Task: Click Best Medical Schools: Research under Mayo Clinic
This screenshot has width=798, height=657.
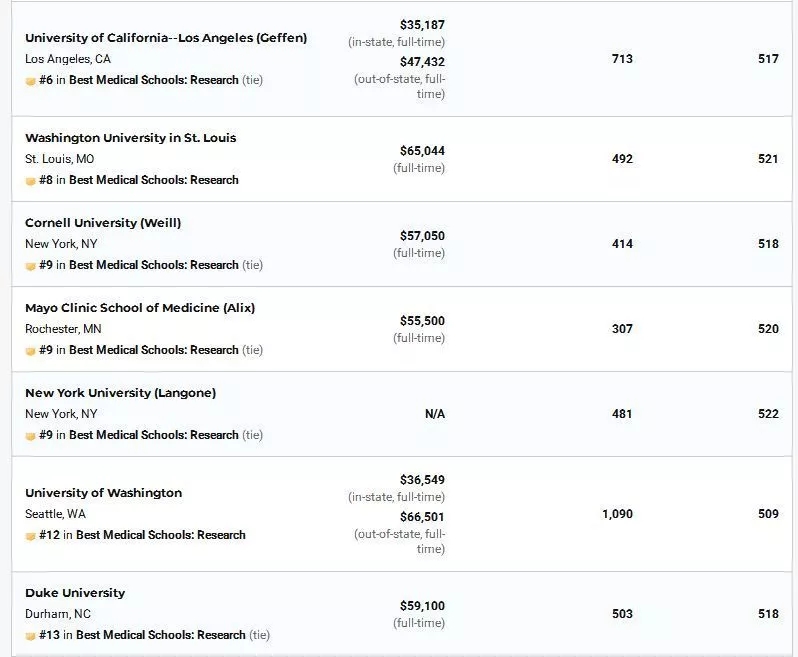Action: click(154, 350)
